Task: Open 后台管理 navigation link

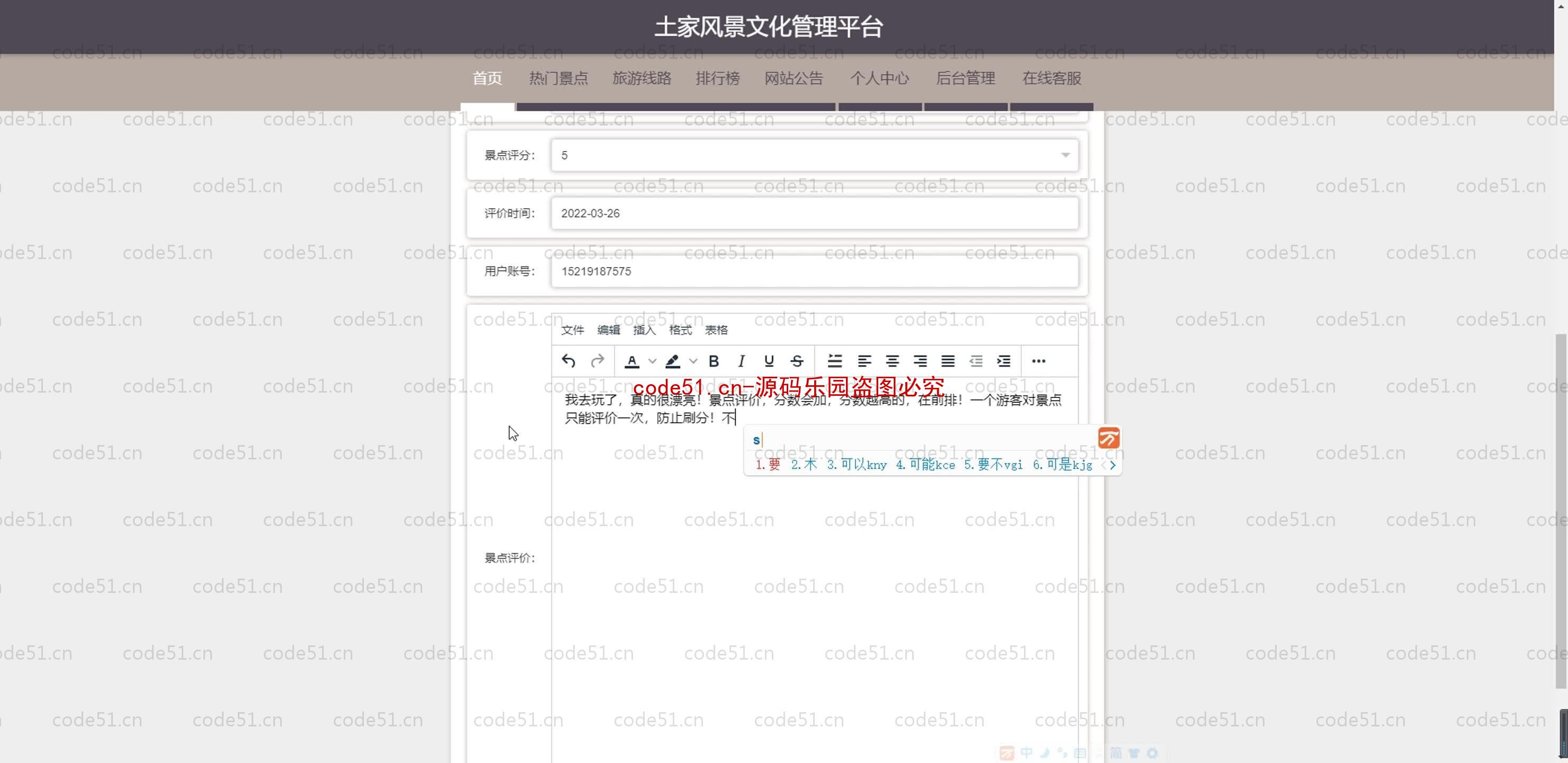Action: click(965, 78)
